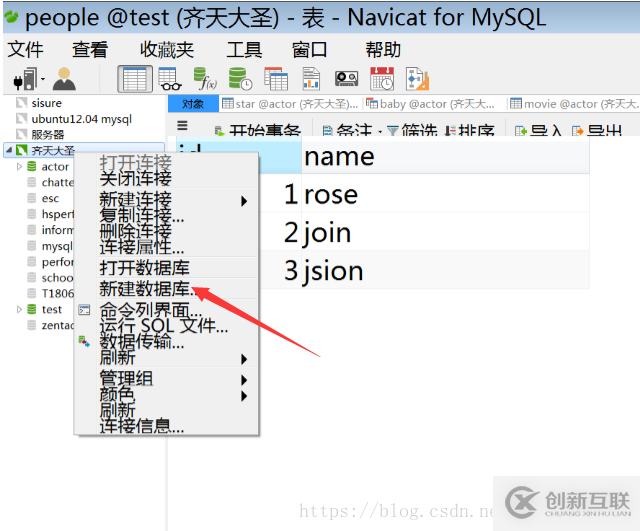Click the sisure connection icon
Viewport: 640px width, 531px height.
pyautogui.click(x=21, y=103)
